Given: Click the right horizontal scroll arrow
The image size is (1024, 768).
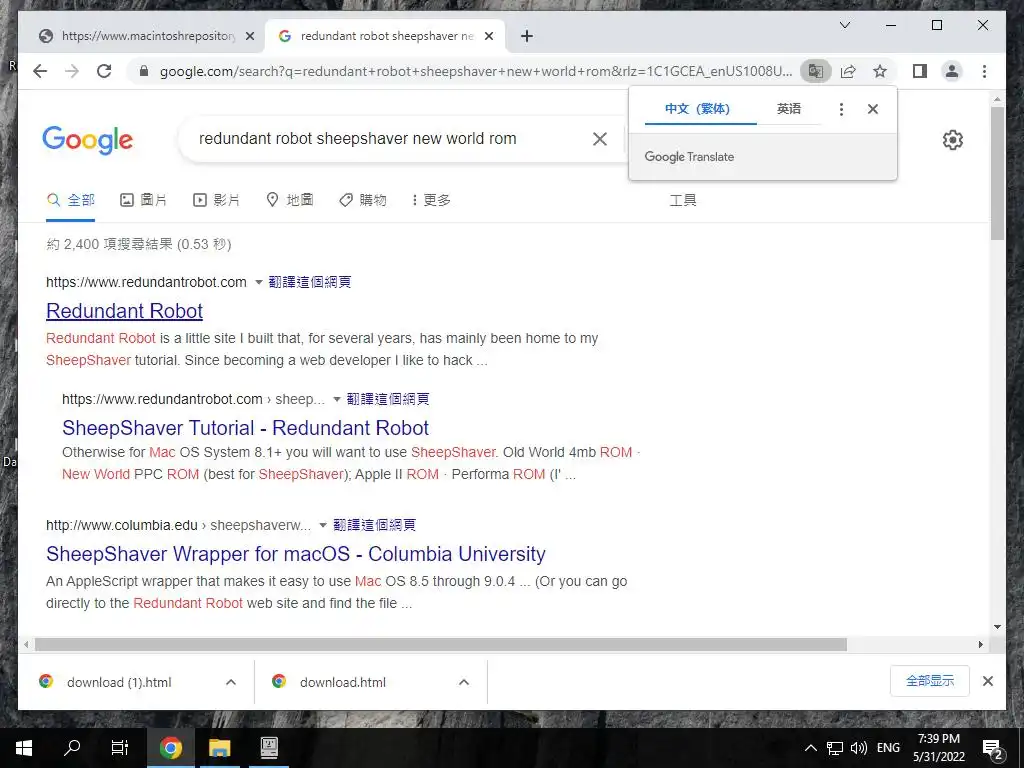Looking at the screenshot, I should pyautogui.click(x=980, y=645).
